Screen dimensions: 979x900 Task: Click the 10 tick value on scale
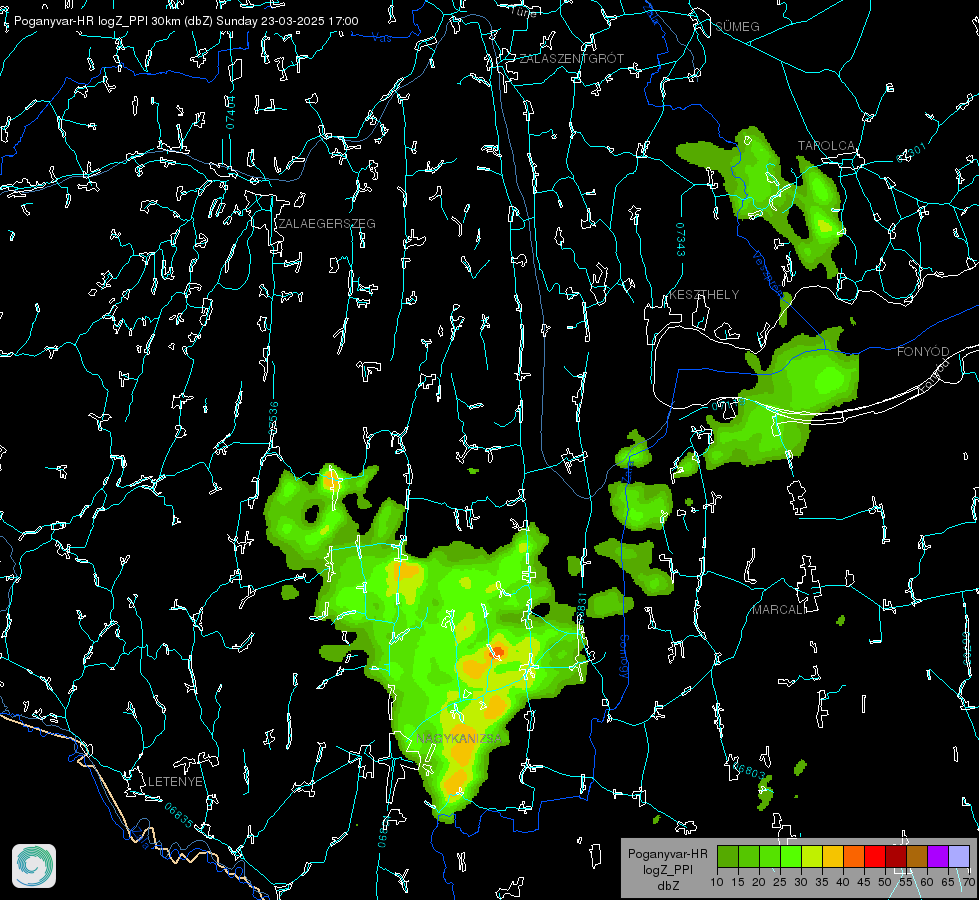tap(717, 882)
